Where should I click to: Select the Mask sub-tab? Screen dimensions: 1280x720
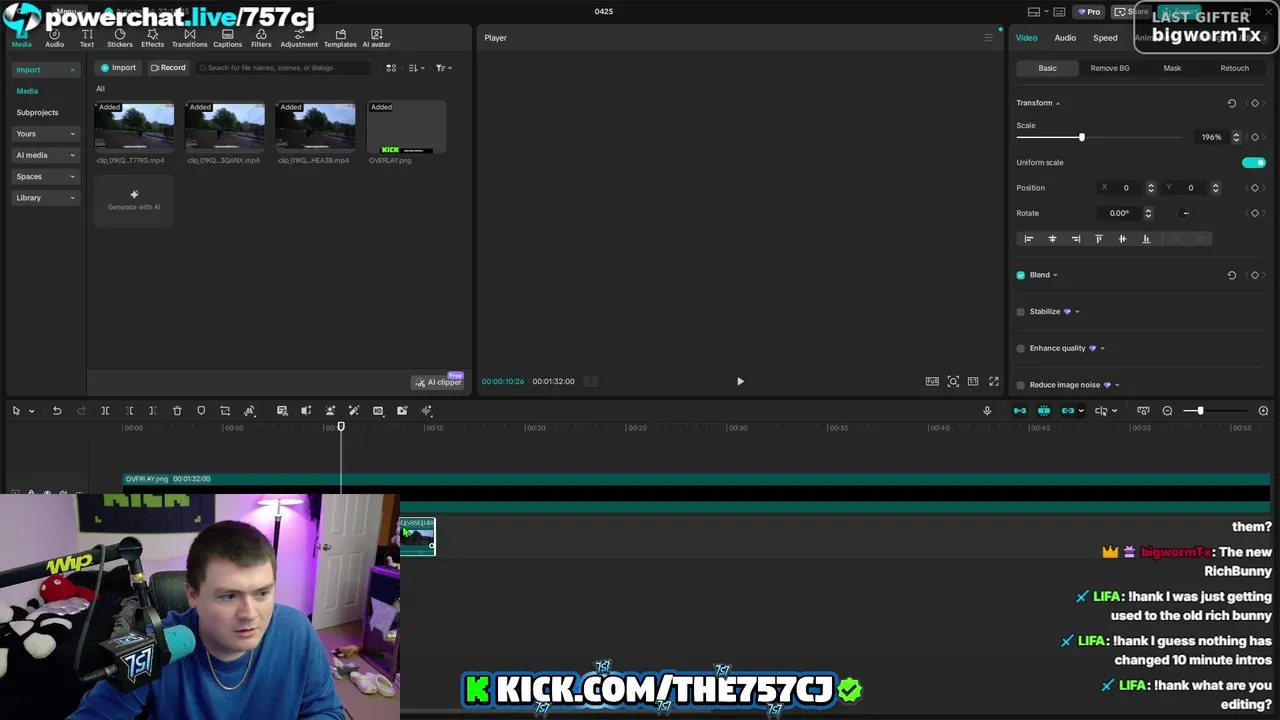point(1172,68)
